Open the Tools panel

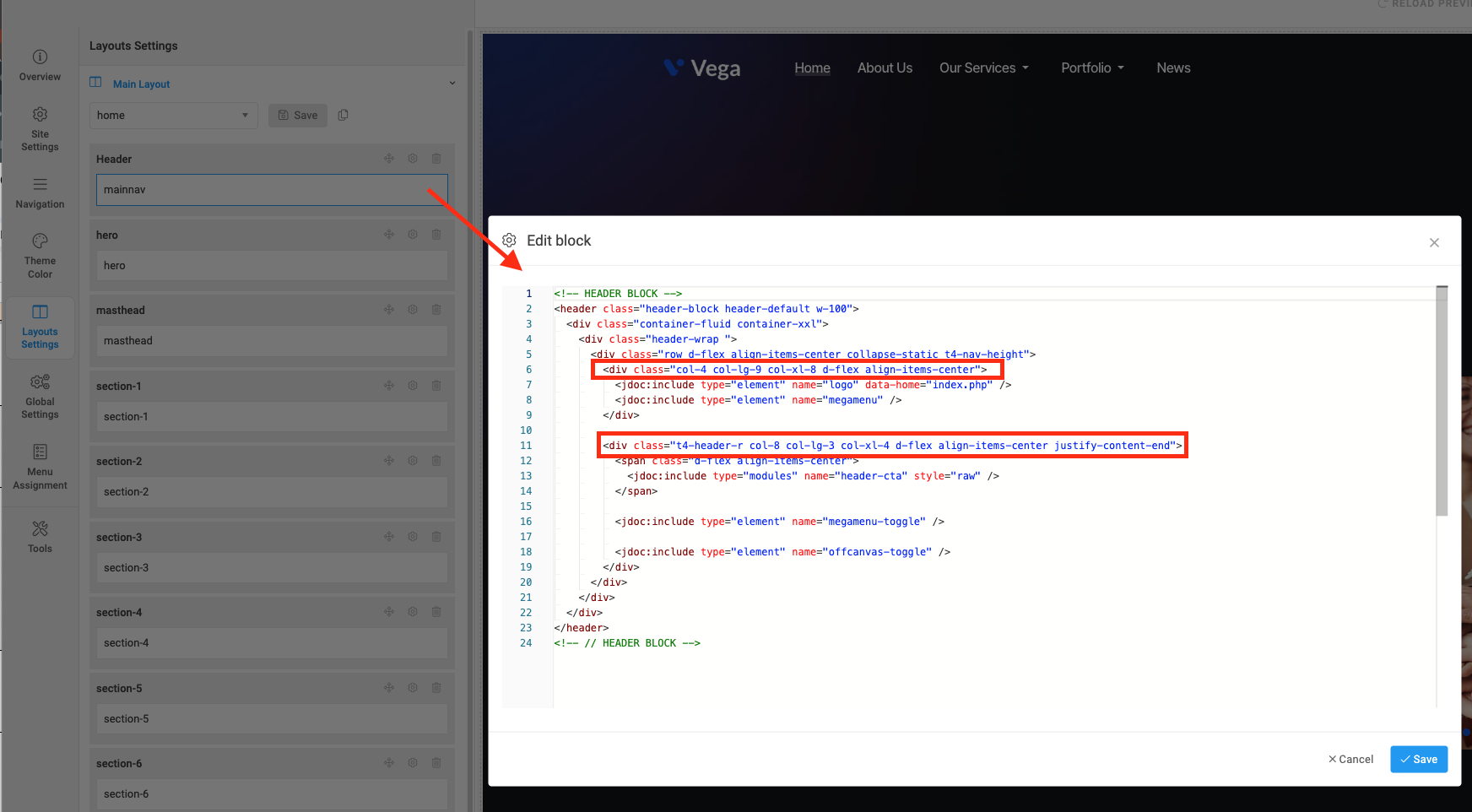tap(40, 537)
